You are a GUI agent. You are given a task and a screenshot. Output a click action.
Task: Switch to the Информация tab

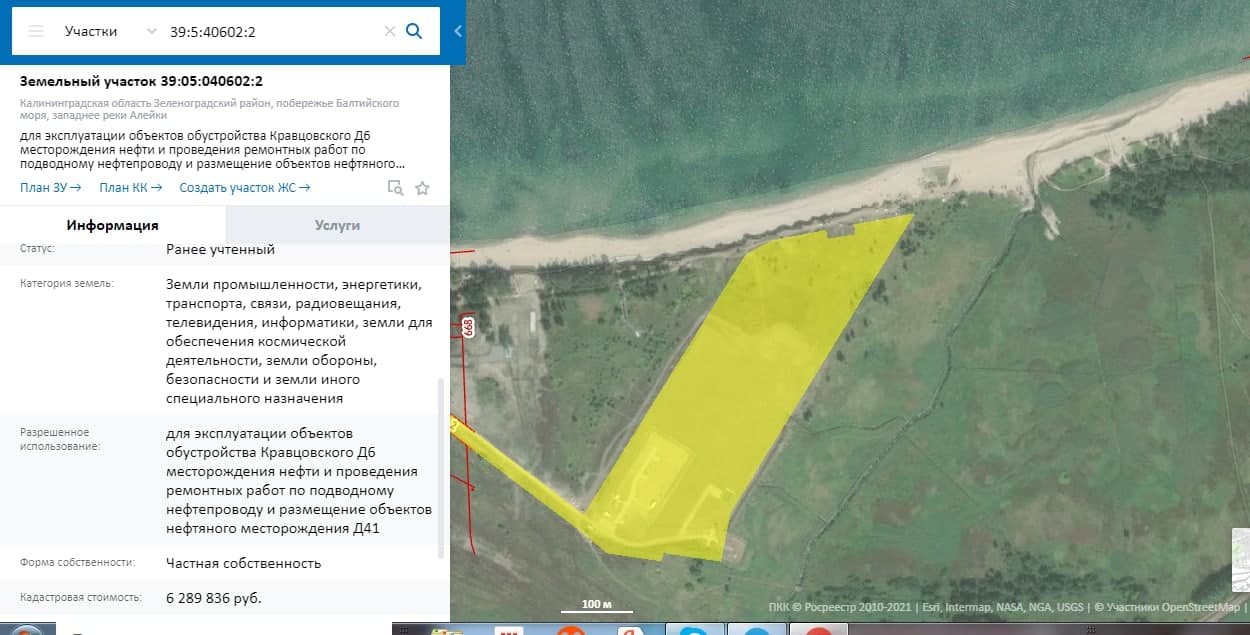[x=112, y=225]
